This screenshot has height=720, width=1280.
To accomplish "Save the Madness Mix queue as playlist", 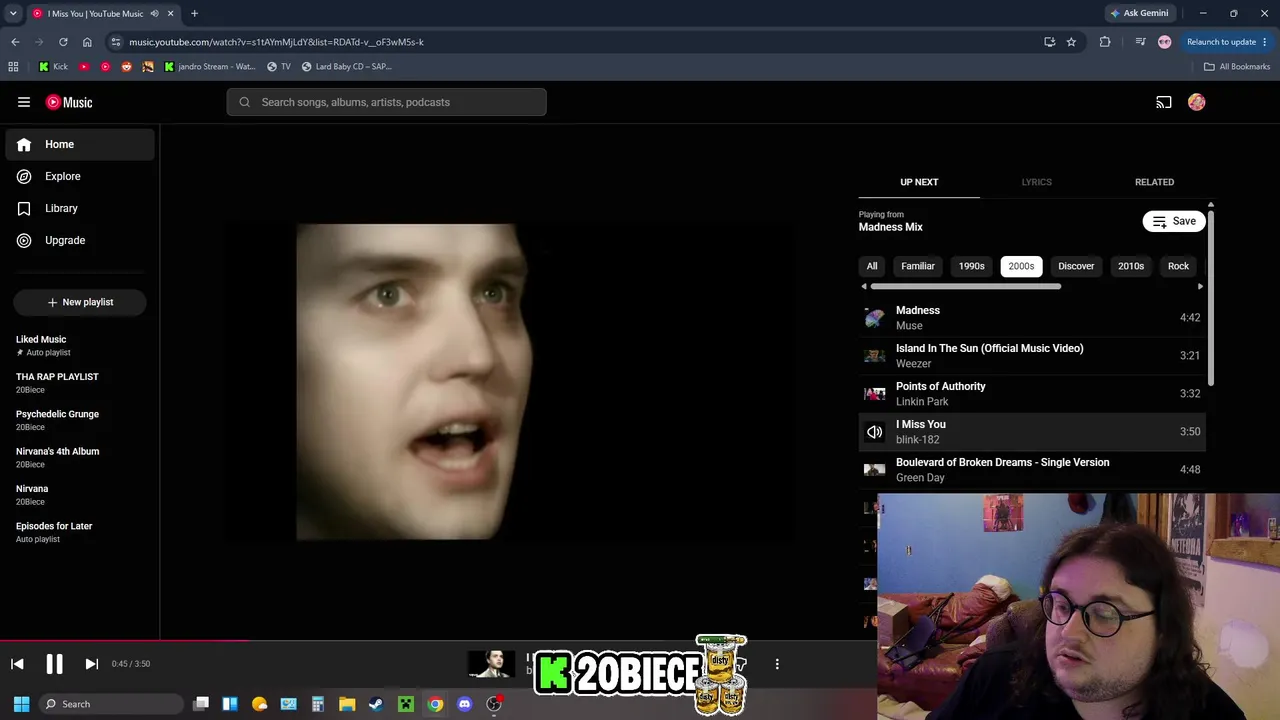I will pyautogui.click(x=1174, y=221).
